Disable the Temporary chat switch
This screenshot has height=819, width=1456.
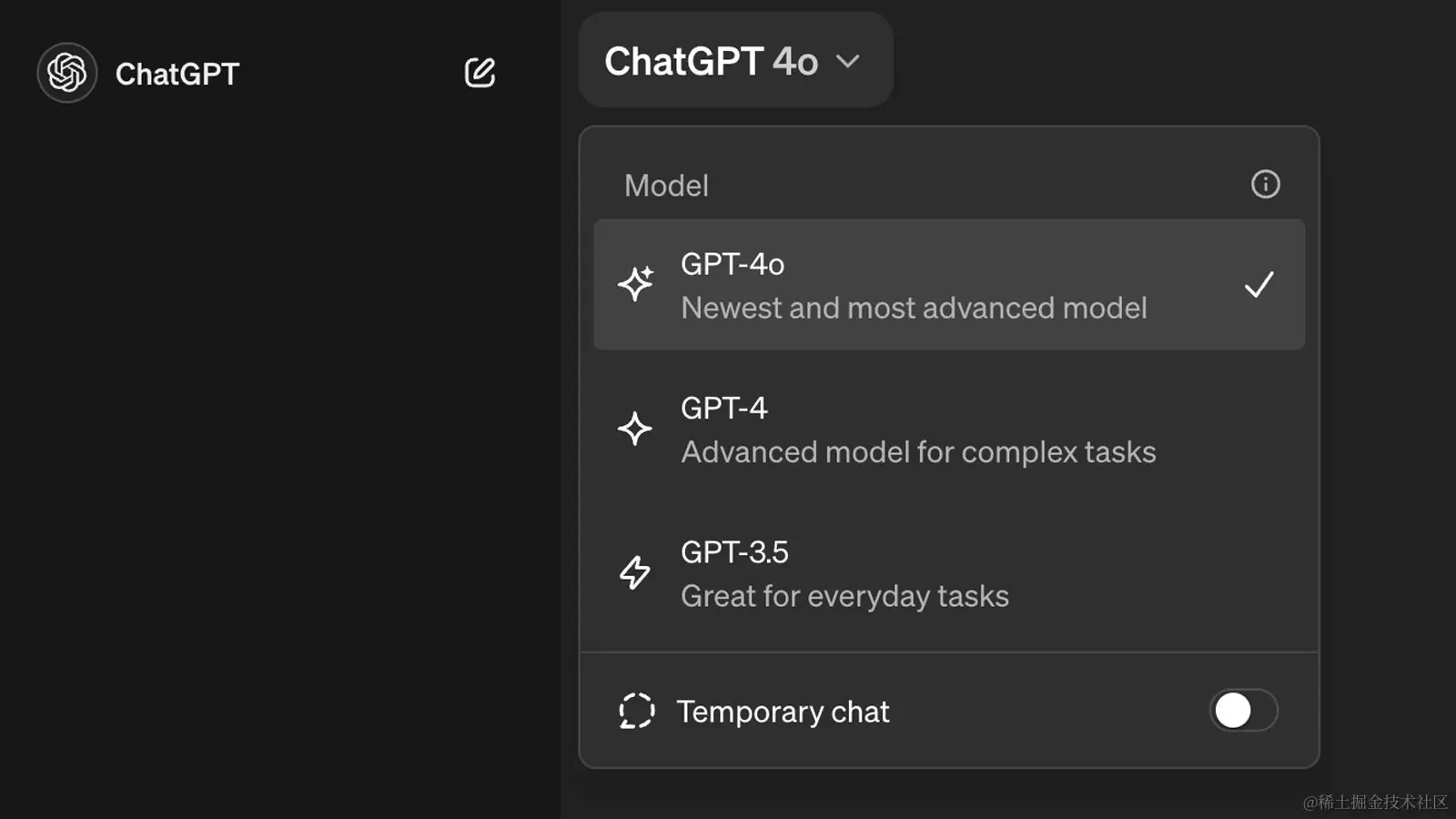click(1243, 712)
